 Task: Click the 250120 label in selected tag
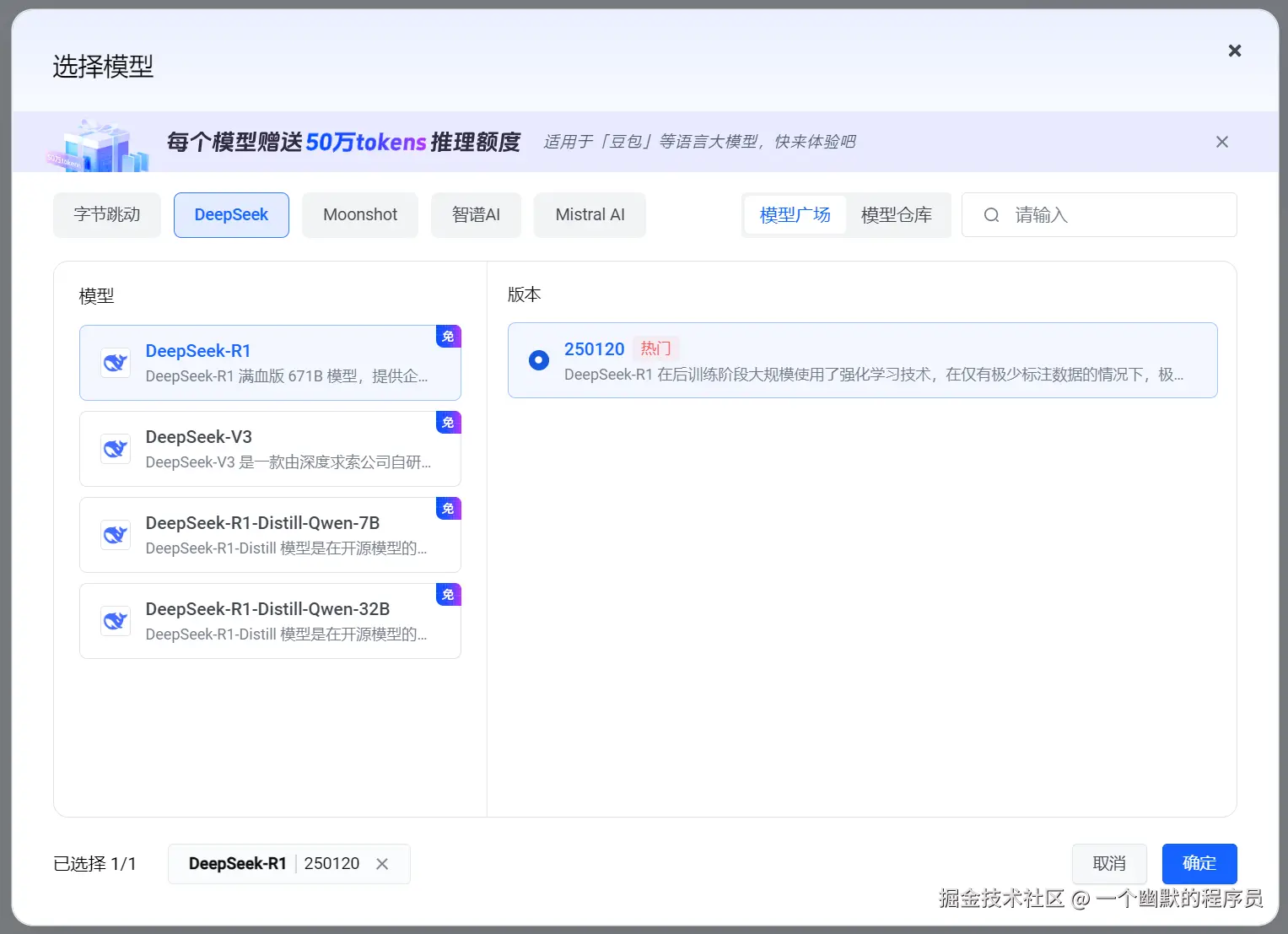tap(331, 864)
